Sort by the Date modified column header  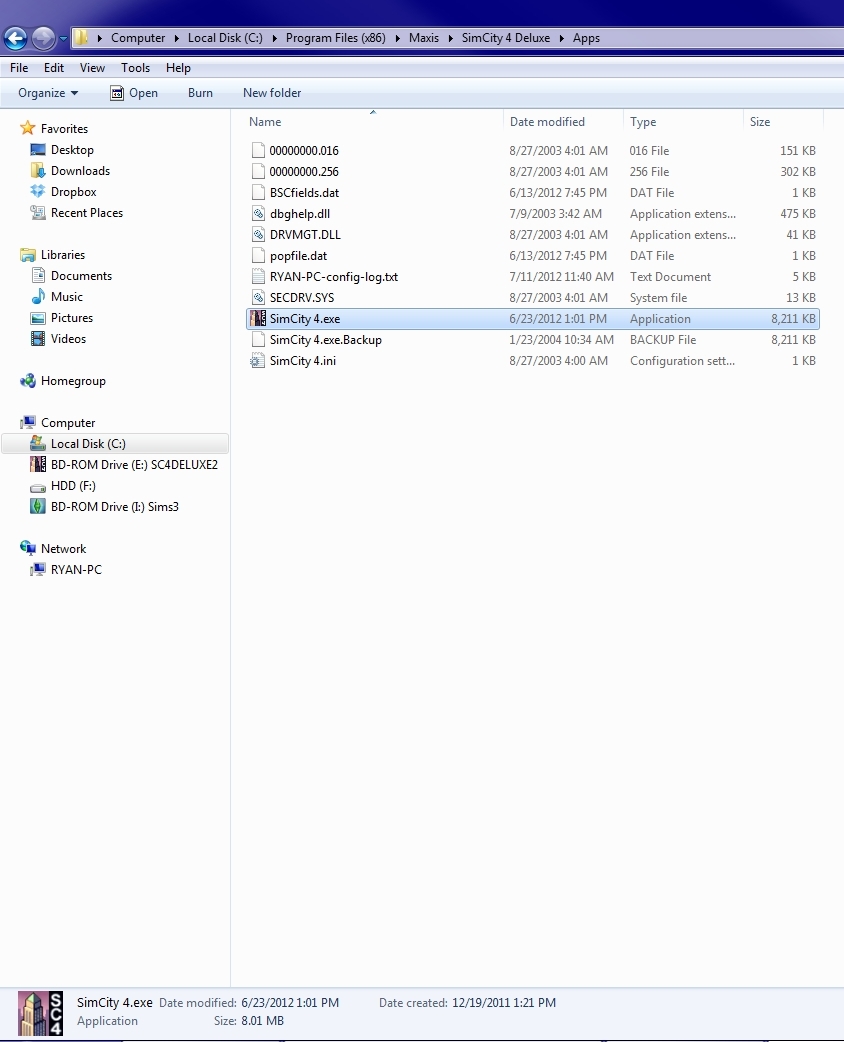coord(547,122)
